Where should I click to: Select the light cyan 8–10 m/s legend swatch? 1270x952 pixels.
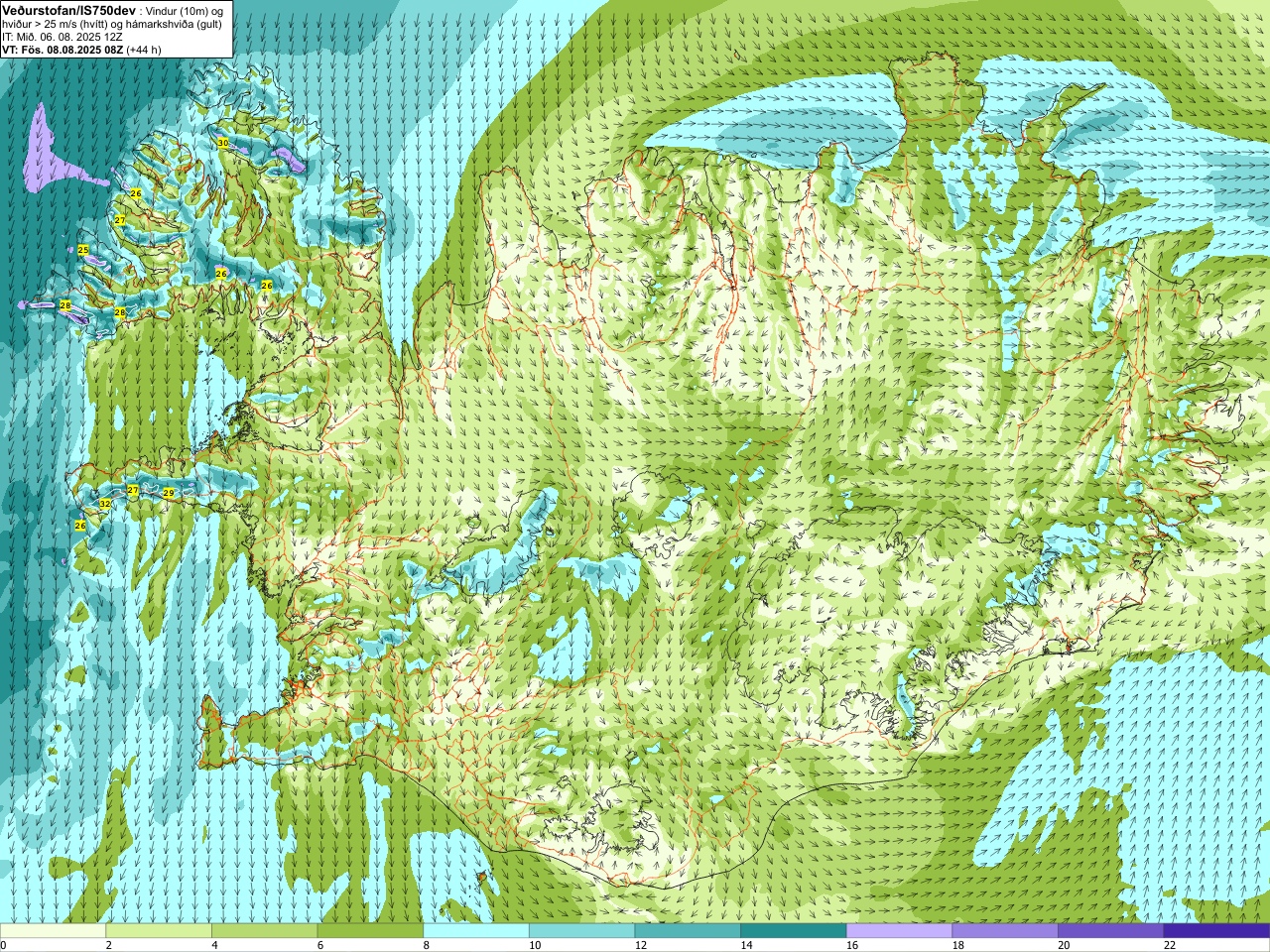pos(476,931)
